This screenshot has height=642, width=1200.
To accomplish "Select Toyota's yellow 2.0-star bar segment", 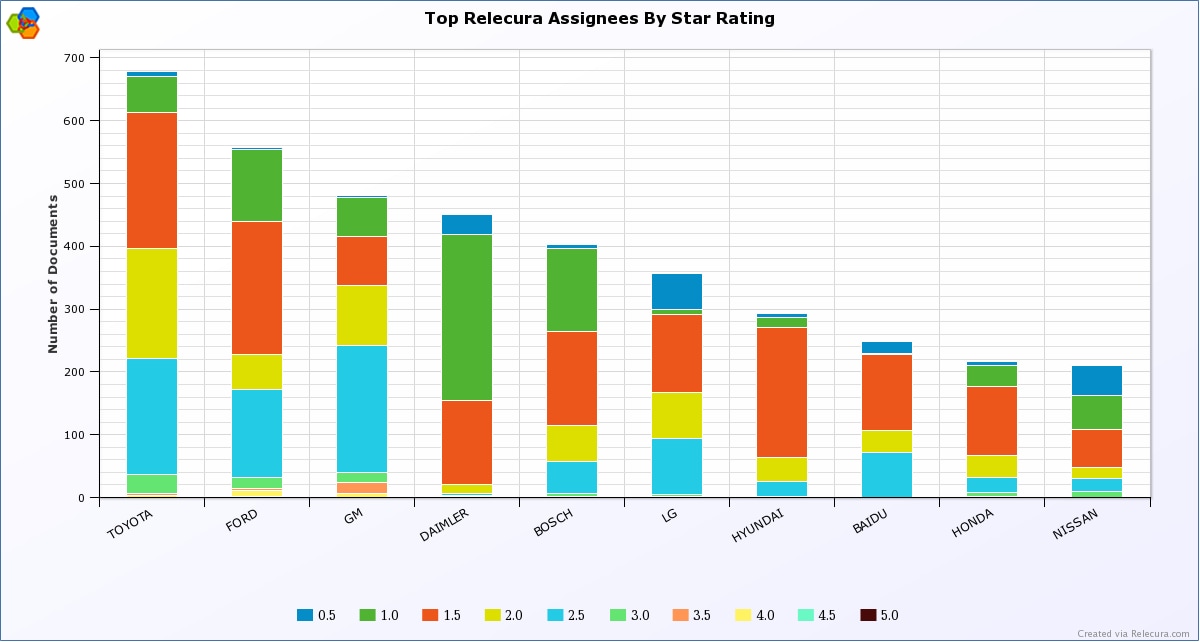I will pos(152,304).
